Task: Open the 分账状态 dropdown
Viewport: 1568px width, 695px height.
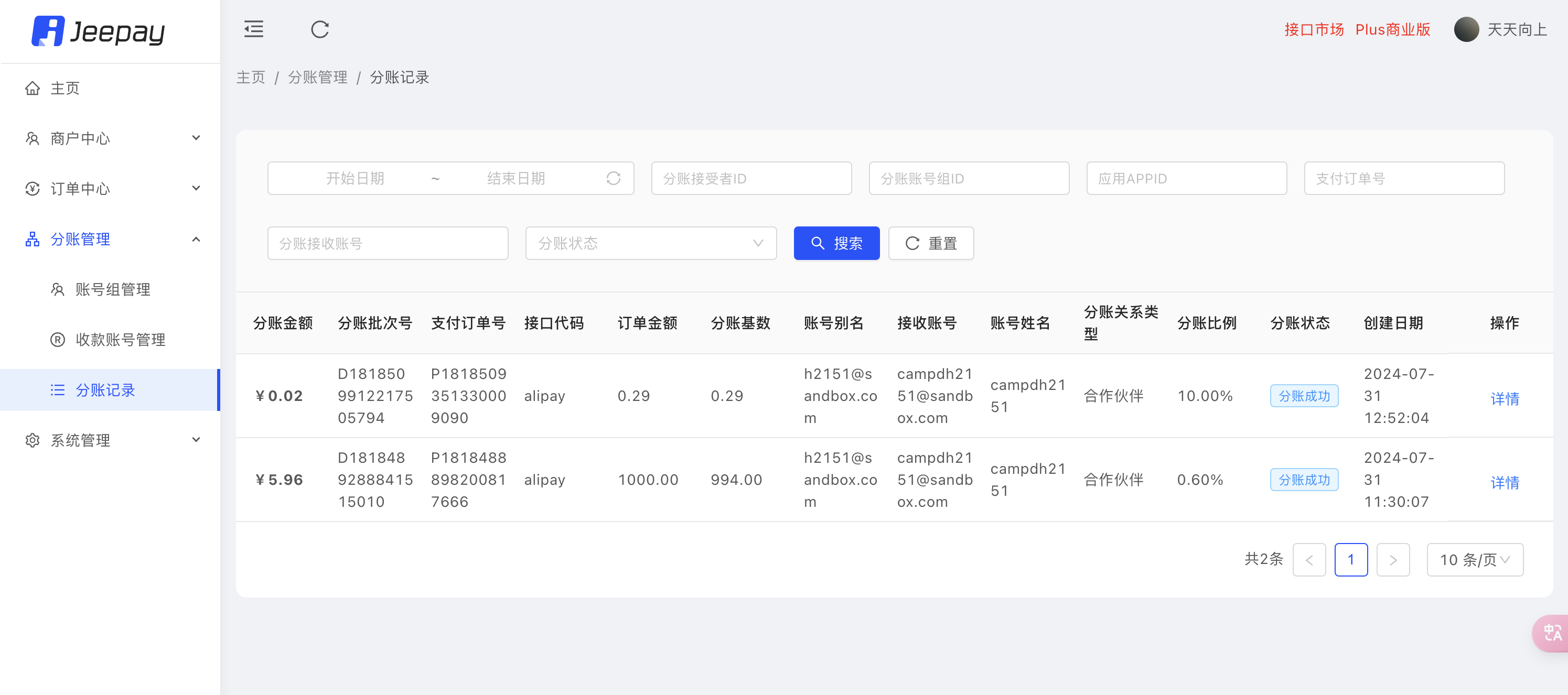Action: tap(650, 243)
